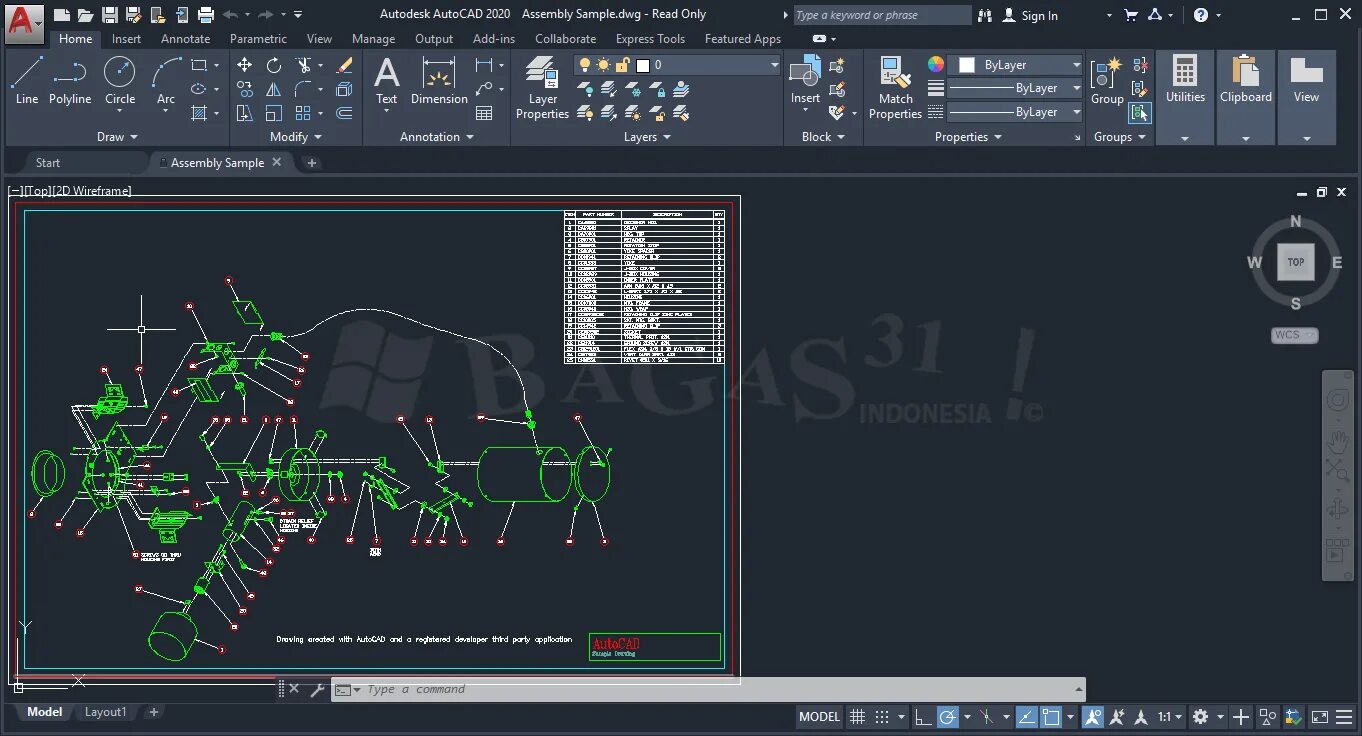1362x736 pixels.
Task: Click the Copy tool icon
Action: tap(244, 89)
